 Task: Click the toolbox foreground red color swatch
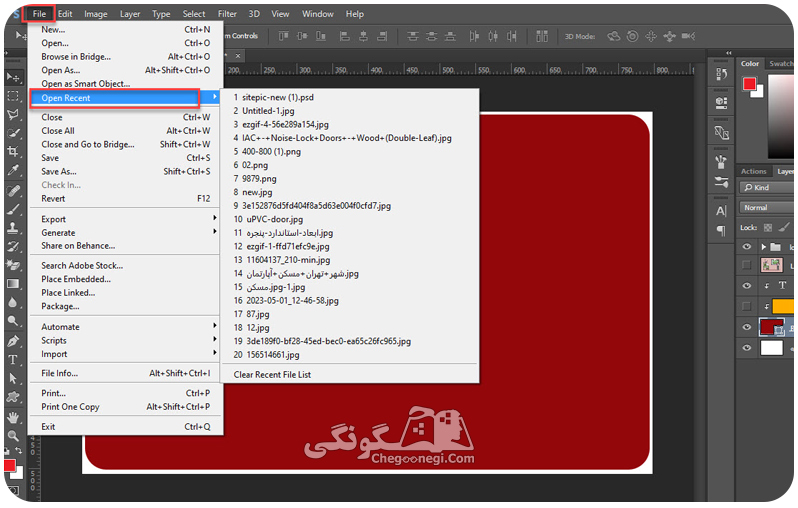pos(10,465)
